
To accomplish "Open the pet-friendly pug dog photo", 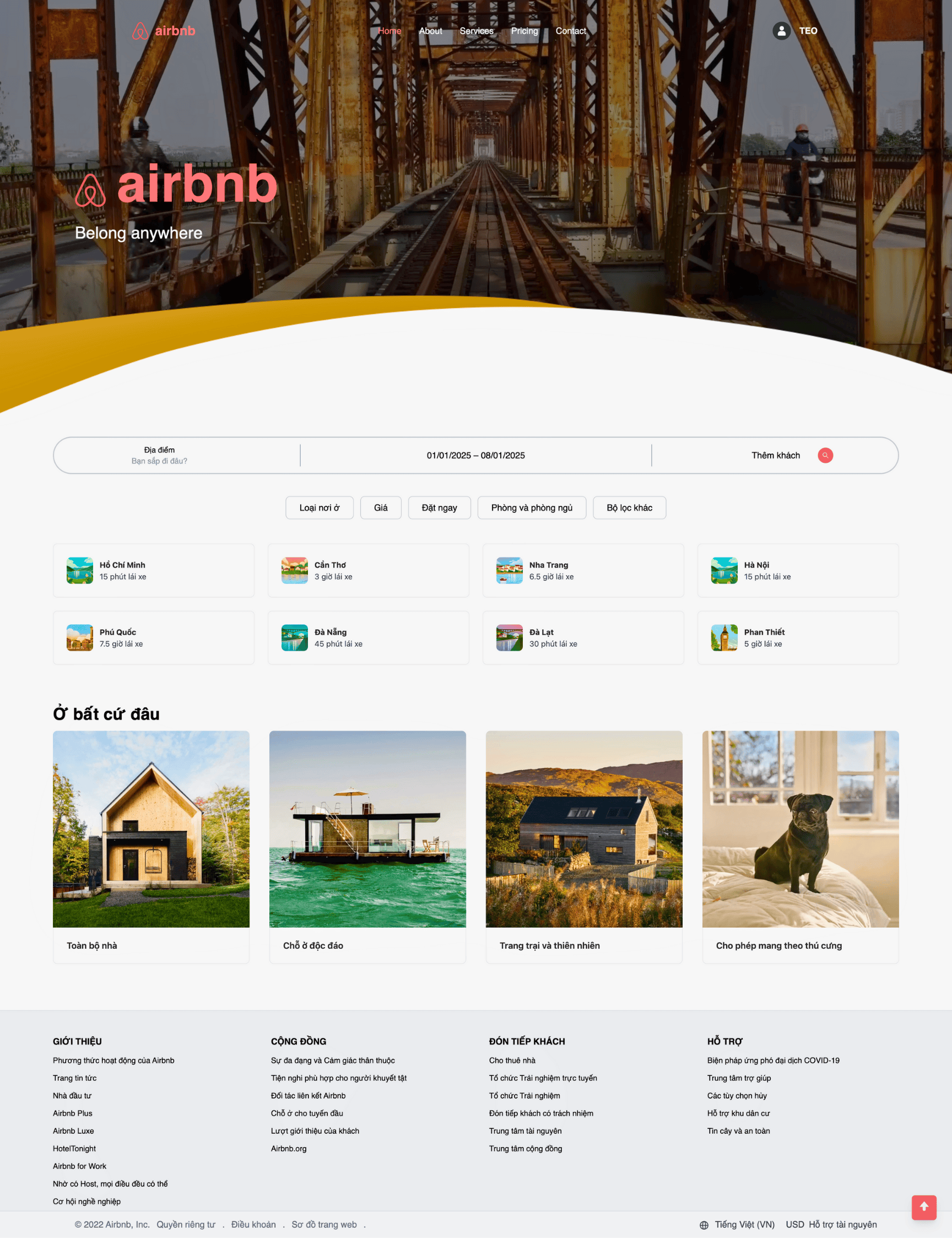I will pyautogui.click(x=800, y=828).
